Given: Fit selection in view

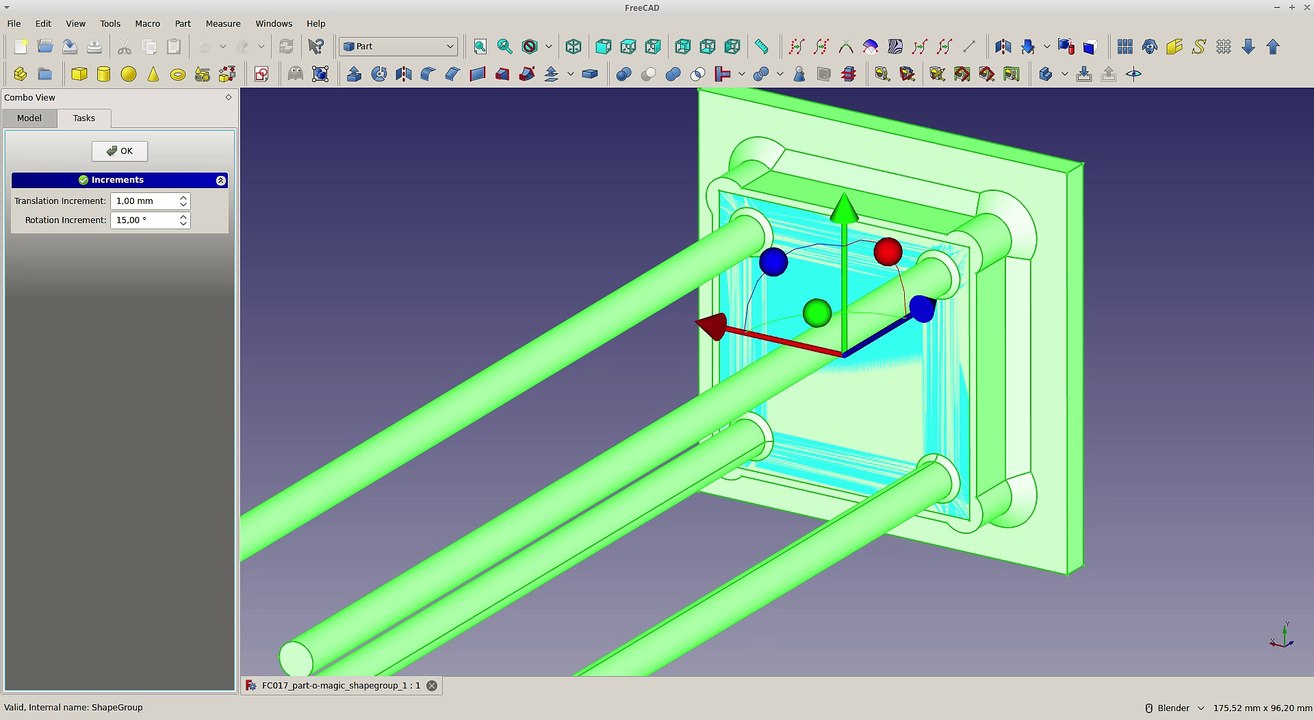Looking at the screenshot, I should 505,46.
